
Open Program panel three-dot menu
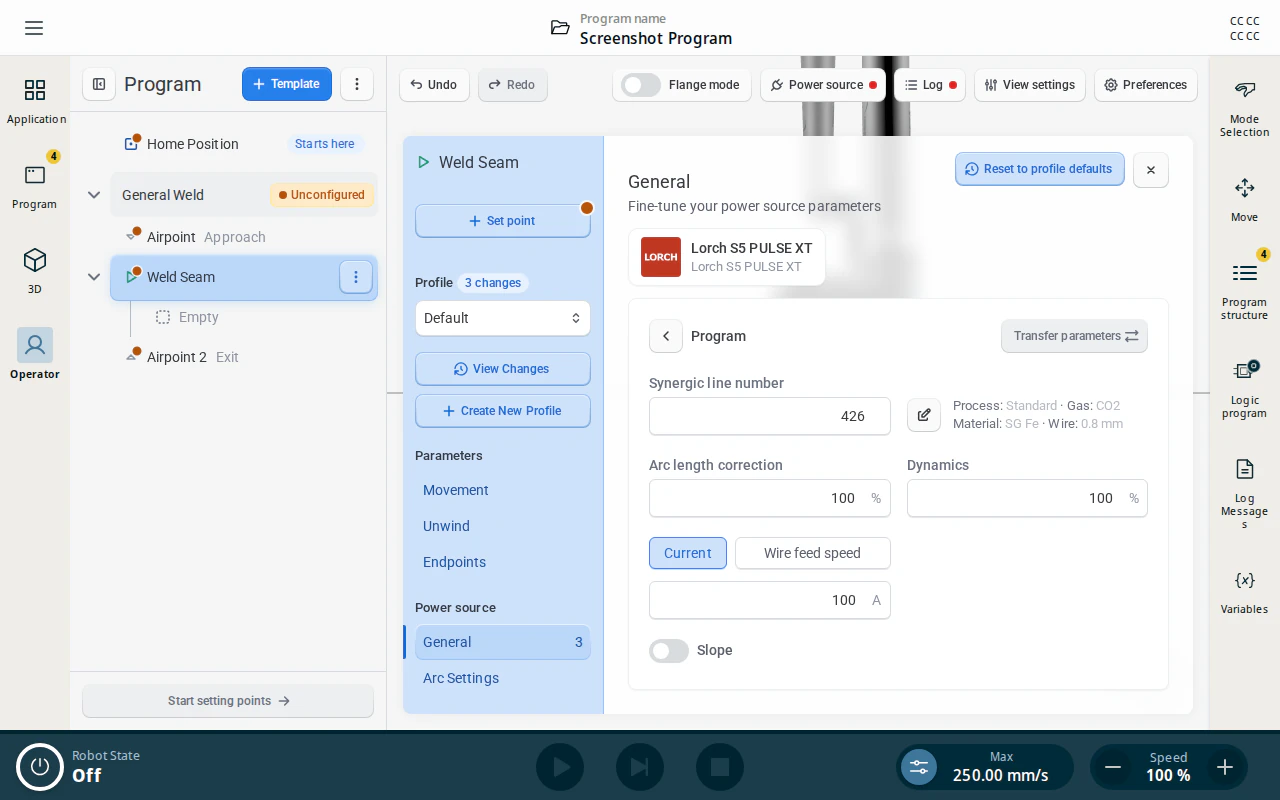[357, 84]
